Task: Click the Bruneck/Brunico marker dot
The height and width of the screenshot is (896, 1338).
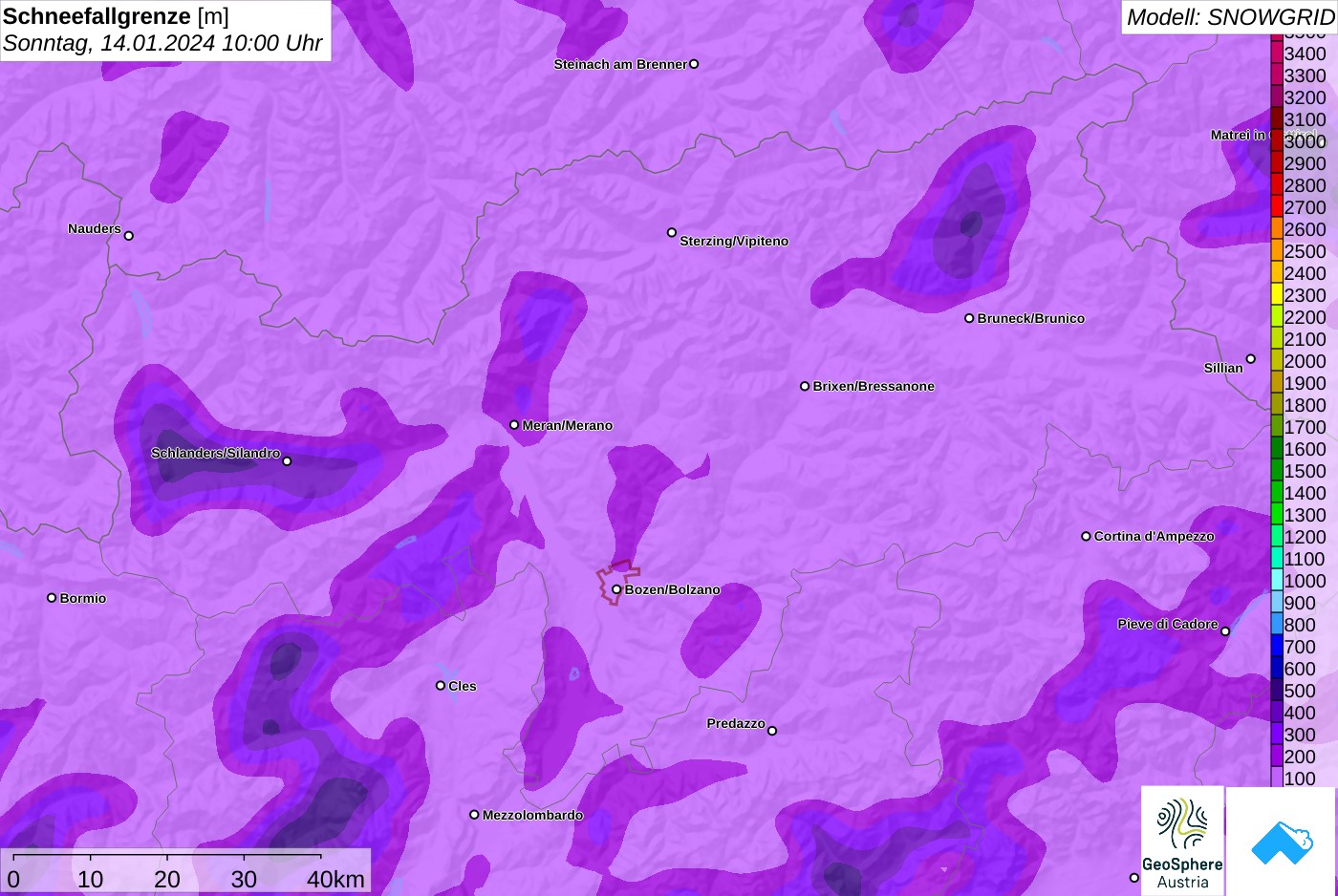Action: 969,318
